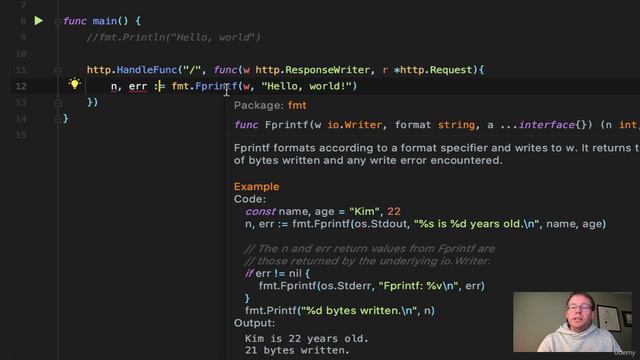Run main with the green gutter arrow
Viewport: 640px width, 360px height.
click(x=38, y=21)
